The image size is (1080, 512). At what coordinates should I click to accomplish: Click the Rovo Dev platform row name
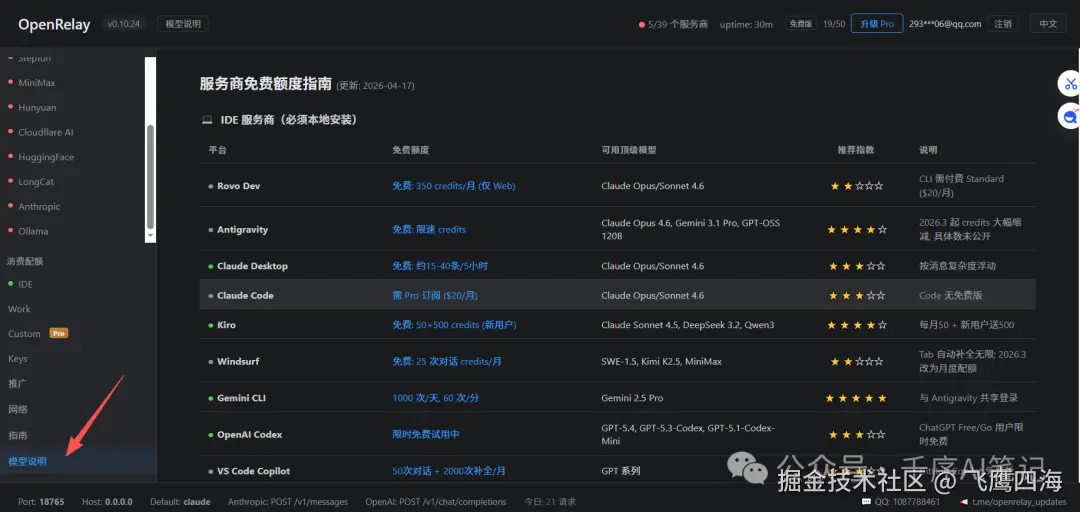point(238,186)
